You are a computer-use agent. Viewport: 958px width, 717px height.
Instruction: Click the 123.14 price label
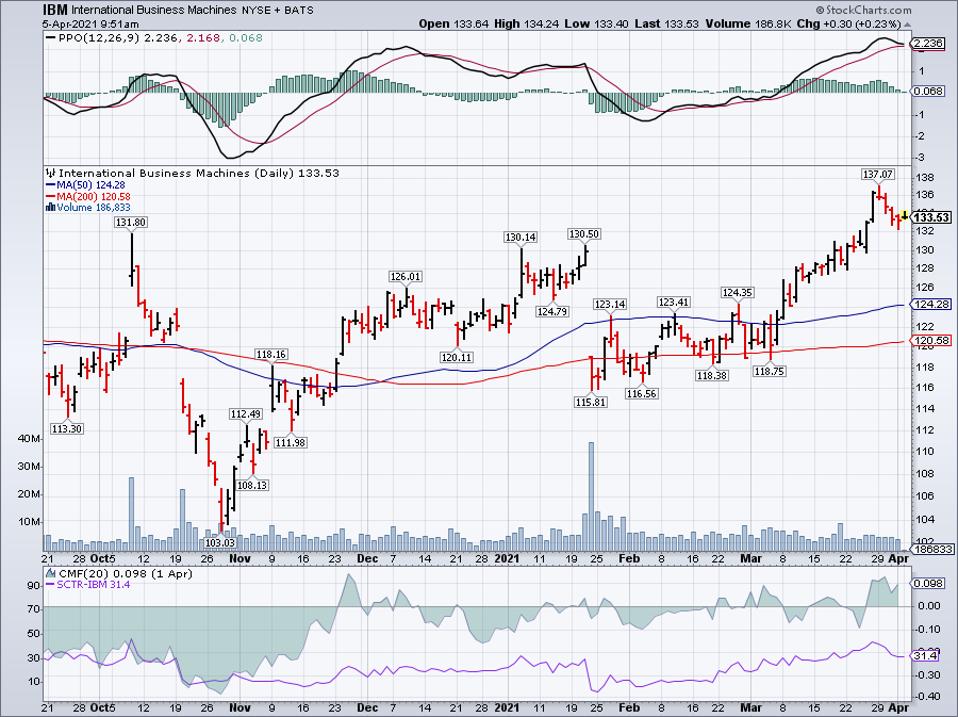click(x=610, y=304)
